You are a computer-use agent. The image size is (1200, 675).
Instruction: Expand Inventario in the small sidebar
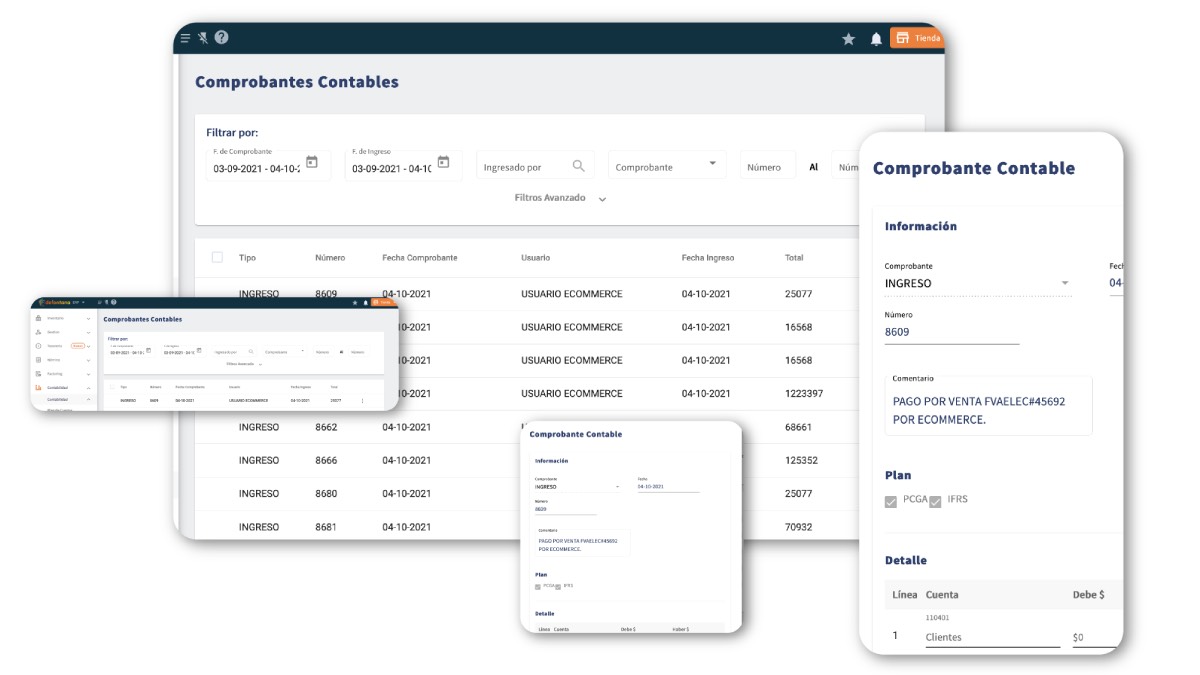tap(88, 318)
